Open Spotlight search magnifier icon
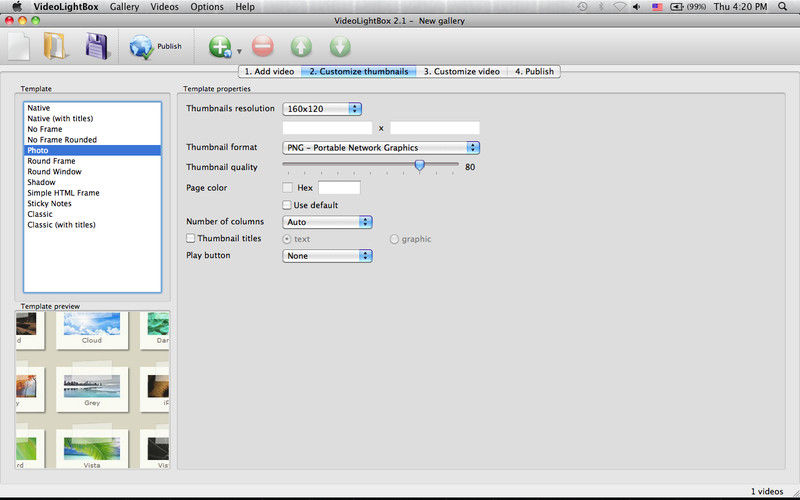The width and height of the screenshot is (800, 500). [x=782, y=7]
